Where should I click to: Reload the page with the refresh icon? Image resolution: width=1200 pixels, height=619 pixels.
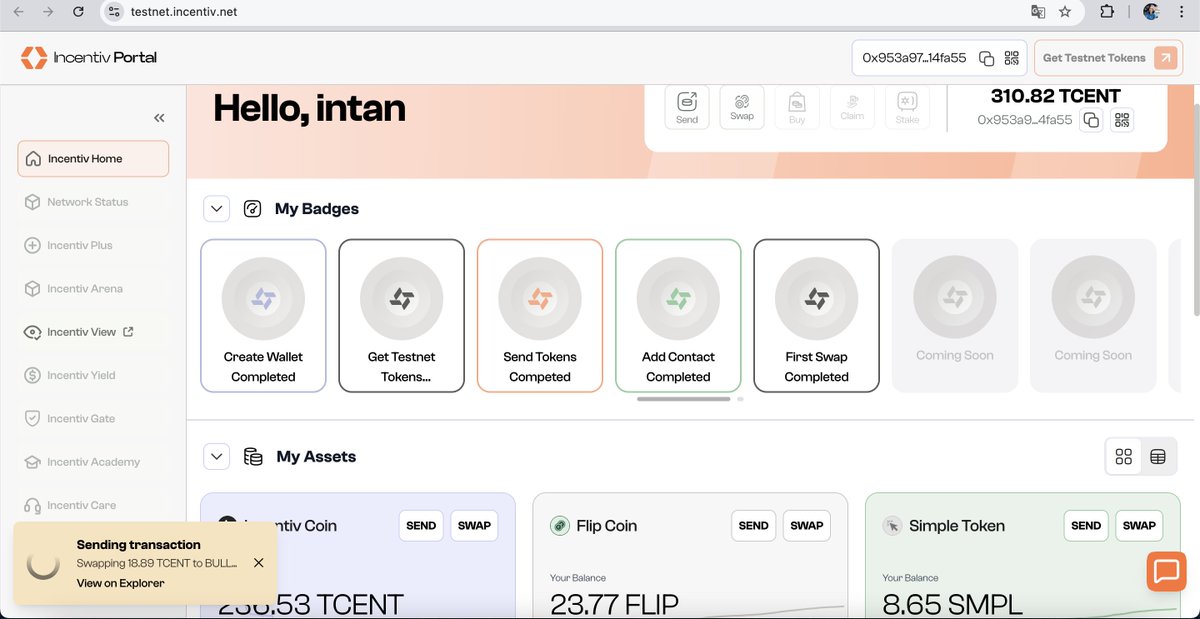(x=79, y=12)
